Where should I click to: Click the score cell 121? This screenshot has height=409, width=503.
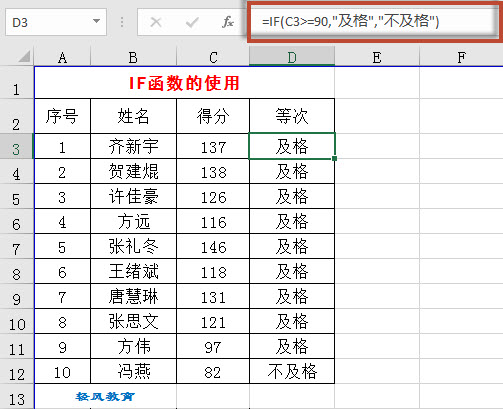point(213,321)
